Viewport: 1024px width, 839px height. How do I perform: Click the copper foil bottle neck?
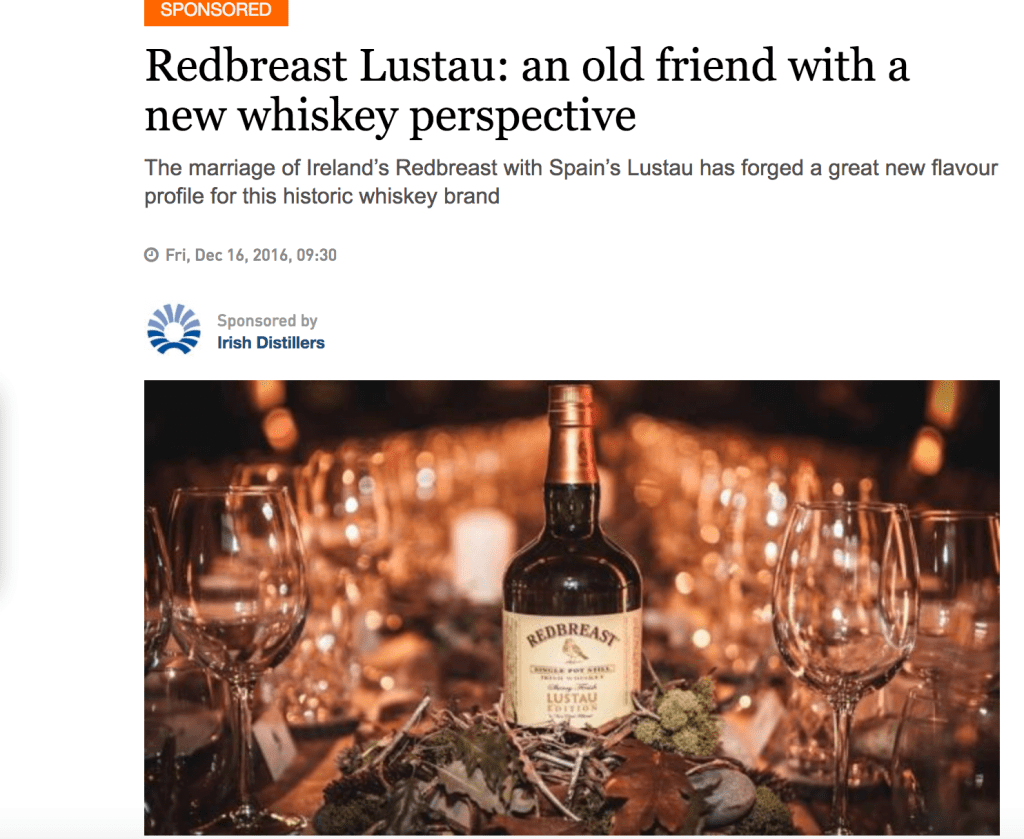pos(571,434)
